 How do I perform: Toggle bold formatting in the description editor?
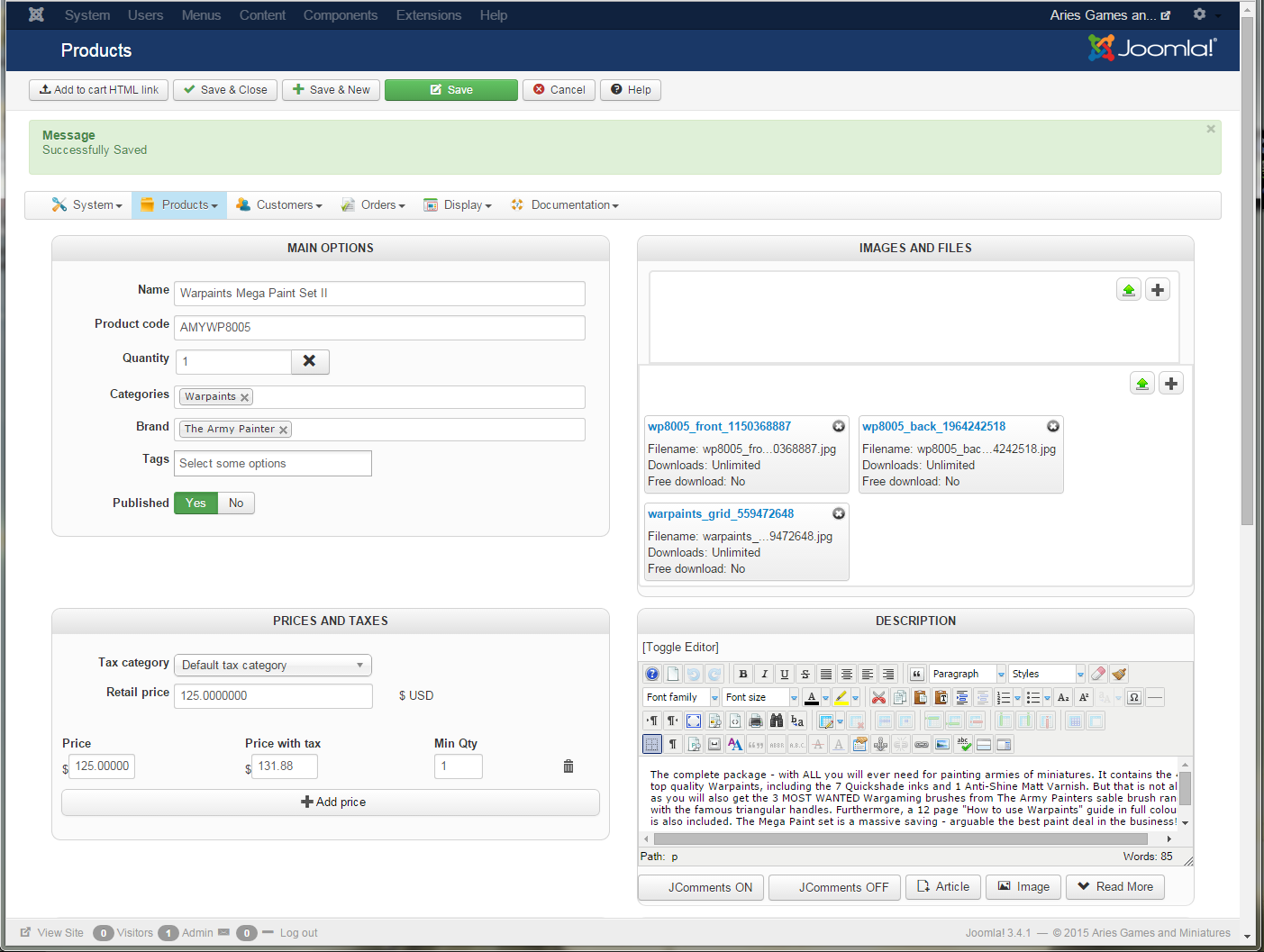[743, 674]
